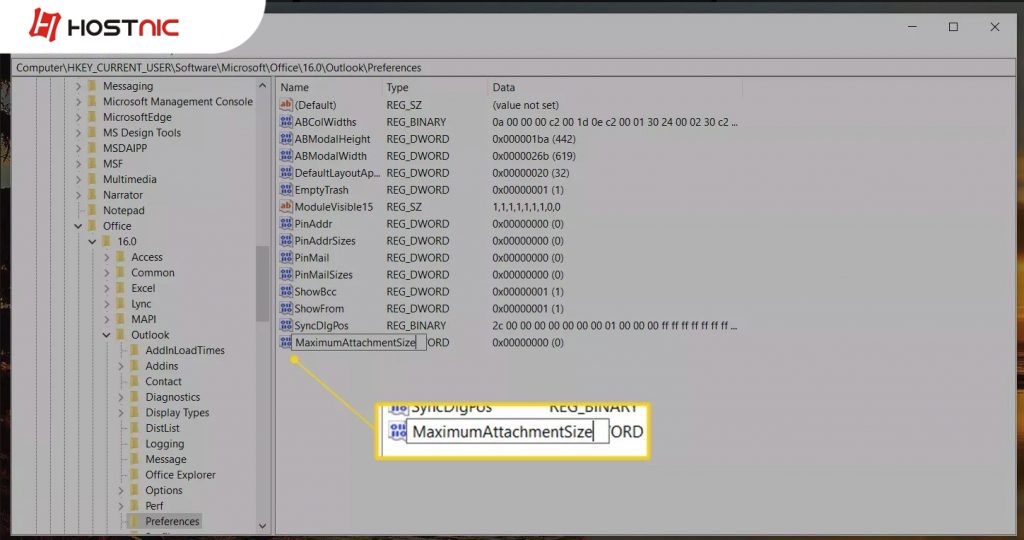Click the PinMailSizes DWORD icon
1024x540 pixels.
285,274
